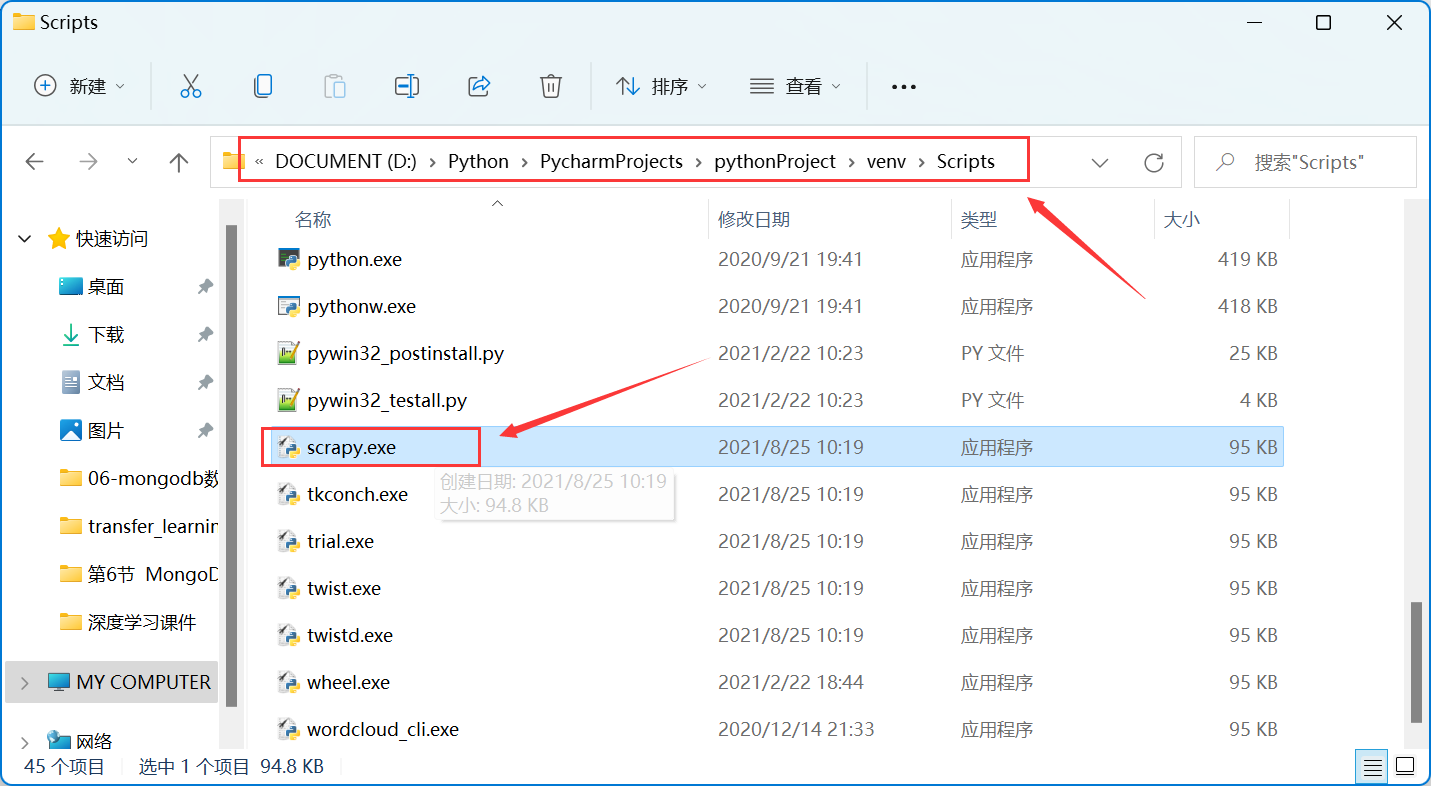The width and height of the screenshot is (1431, 786).
Task: Click the navigation pane scrollbar
Action: 231,465
